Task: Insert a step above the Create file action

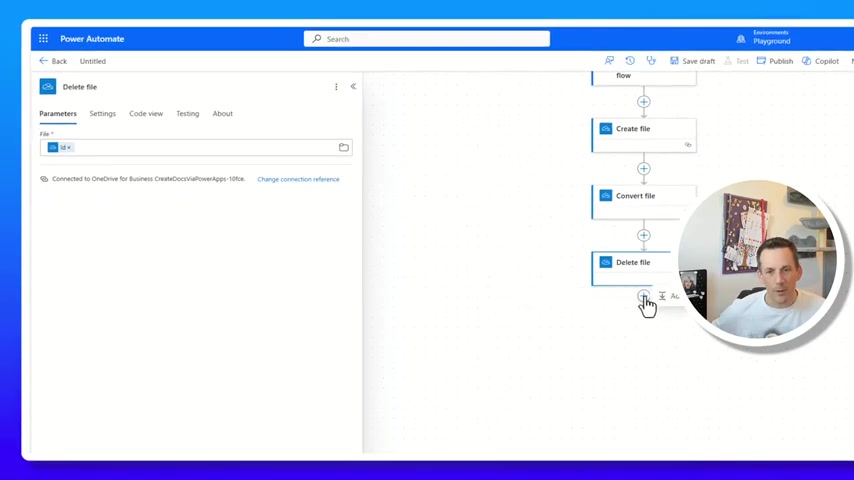Action: 643,102
